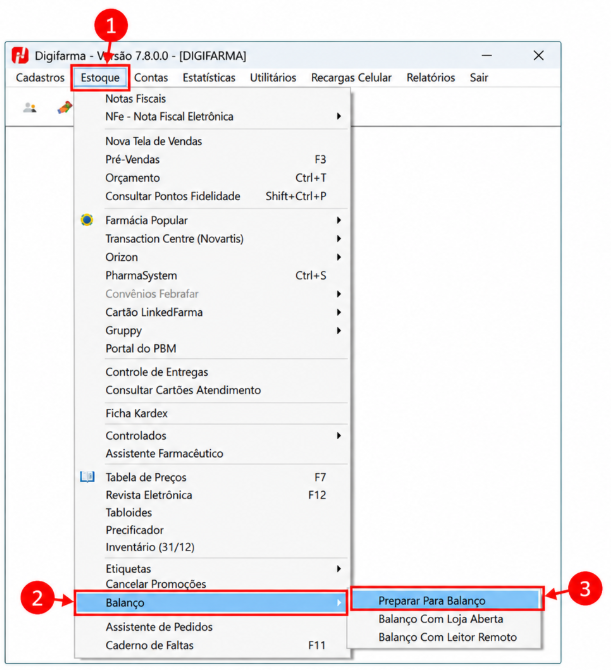Expand NFe - Nota Fiscal Eletrônica submenu arrow

[x=339, y=116]
